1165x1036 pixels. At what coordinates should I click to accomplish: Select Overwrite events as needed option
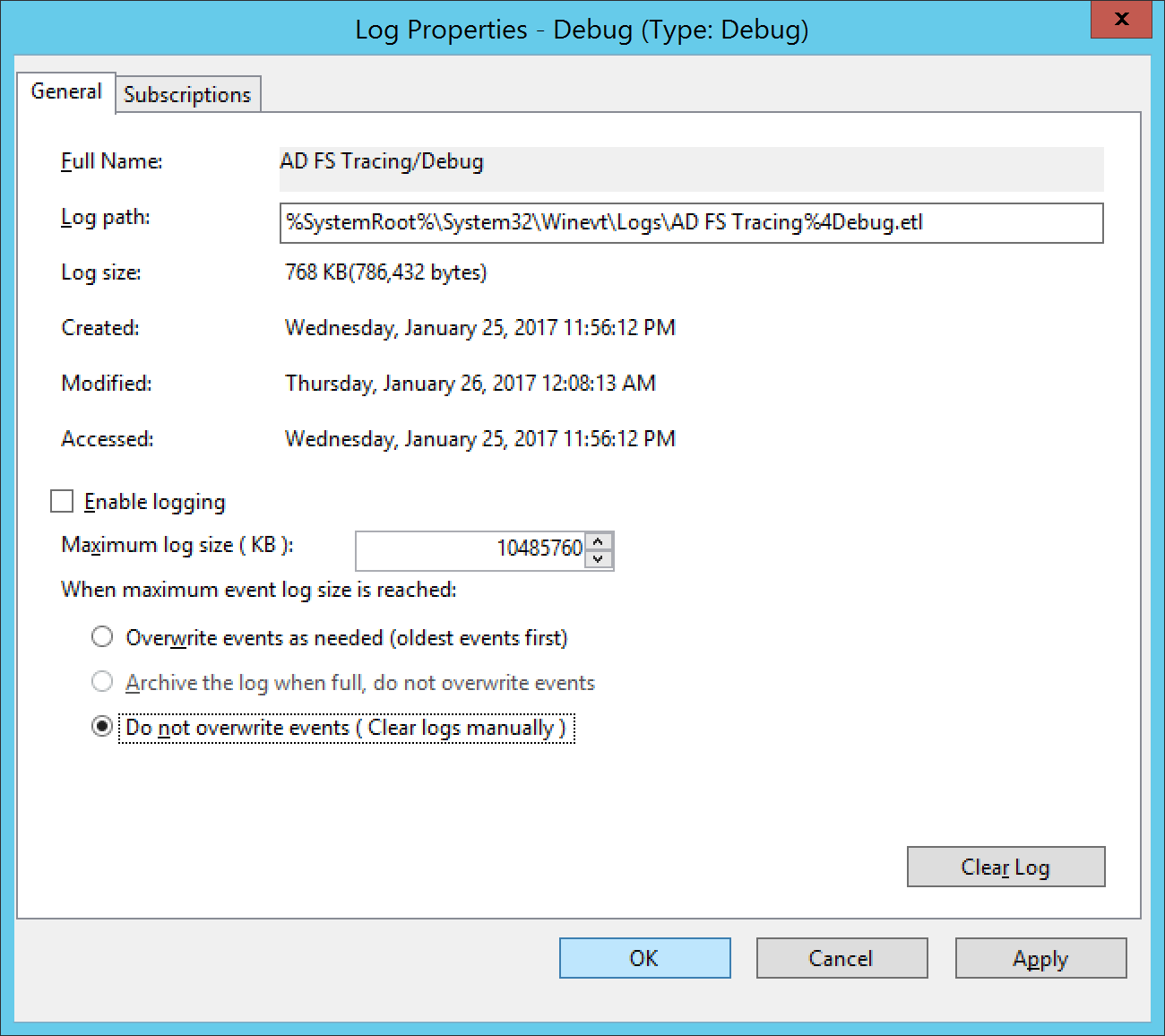tap(103, 637)
